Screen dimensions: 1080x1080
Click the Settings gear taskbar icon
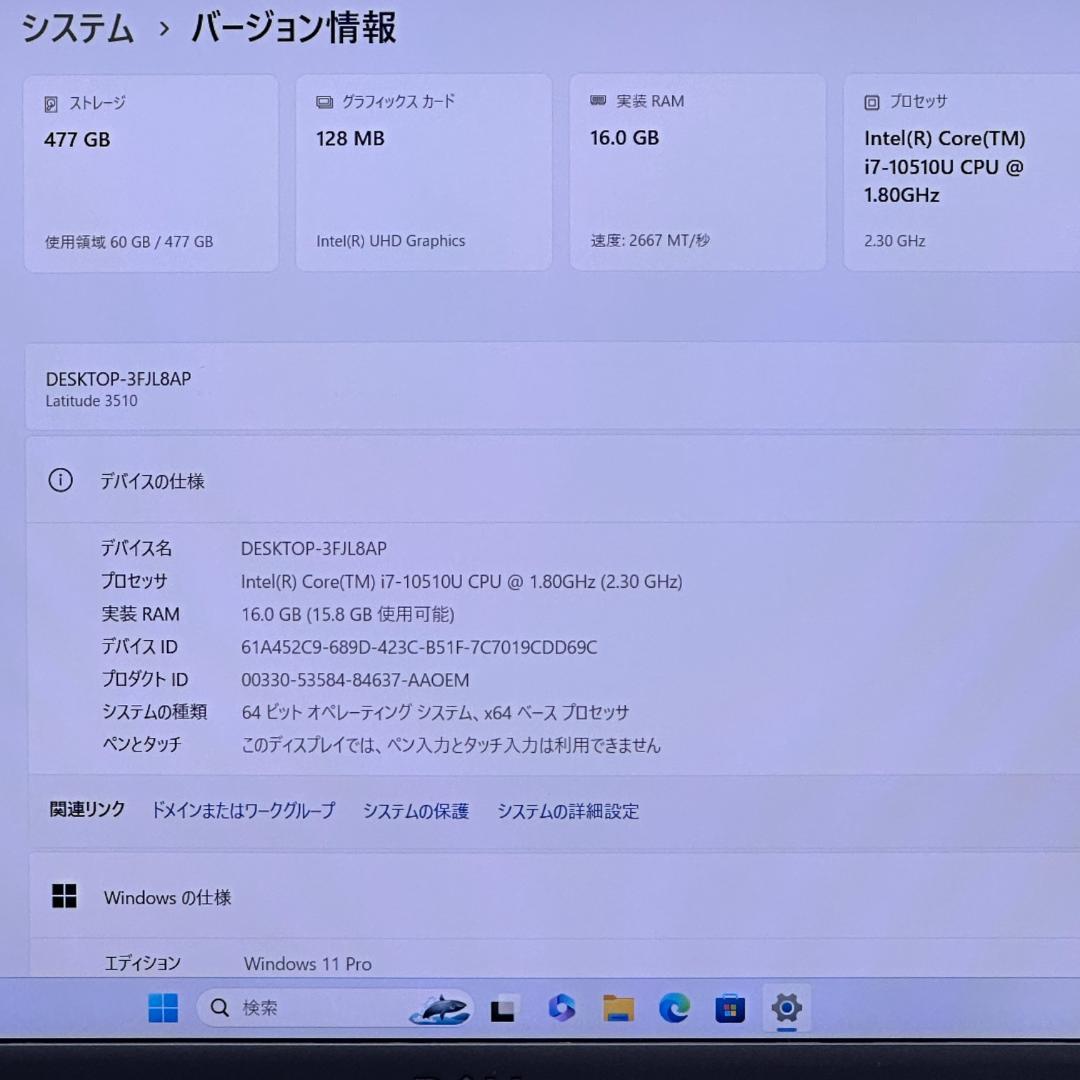coord(787,1008)
